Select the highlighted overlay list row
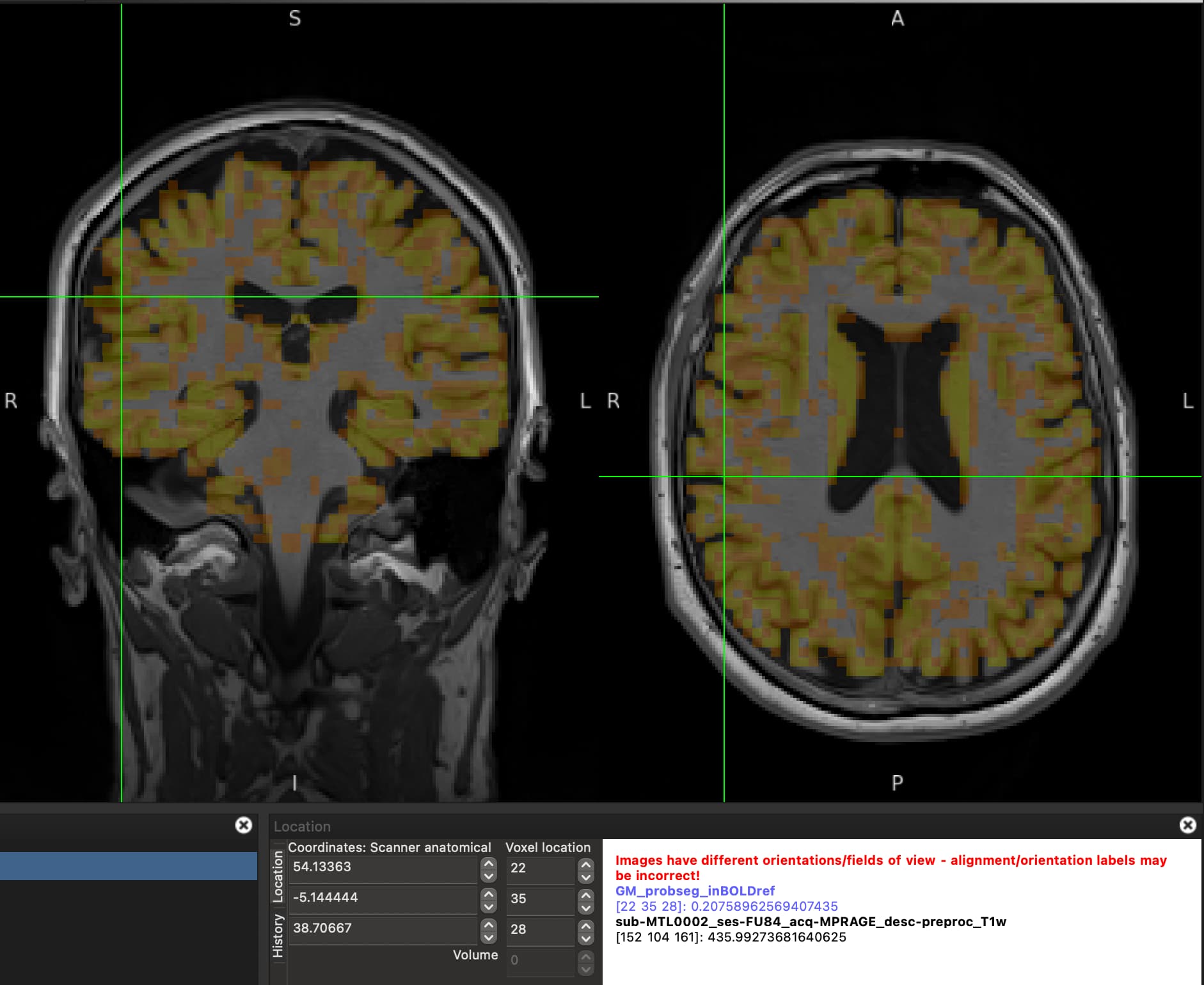The height and width of the screenshot is (985, 1204). [x=129, y=866]
